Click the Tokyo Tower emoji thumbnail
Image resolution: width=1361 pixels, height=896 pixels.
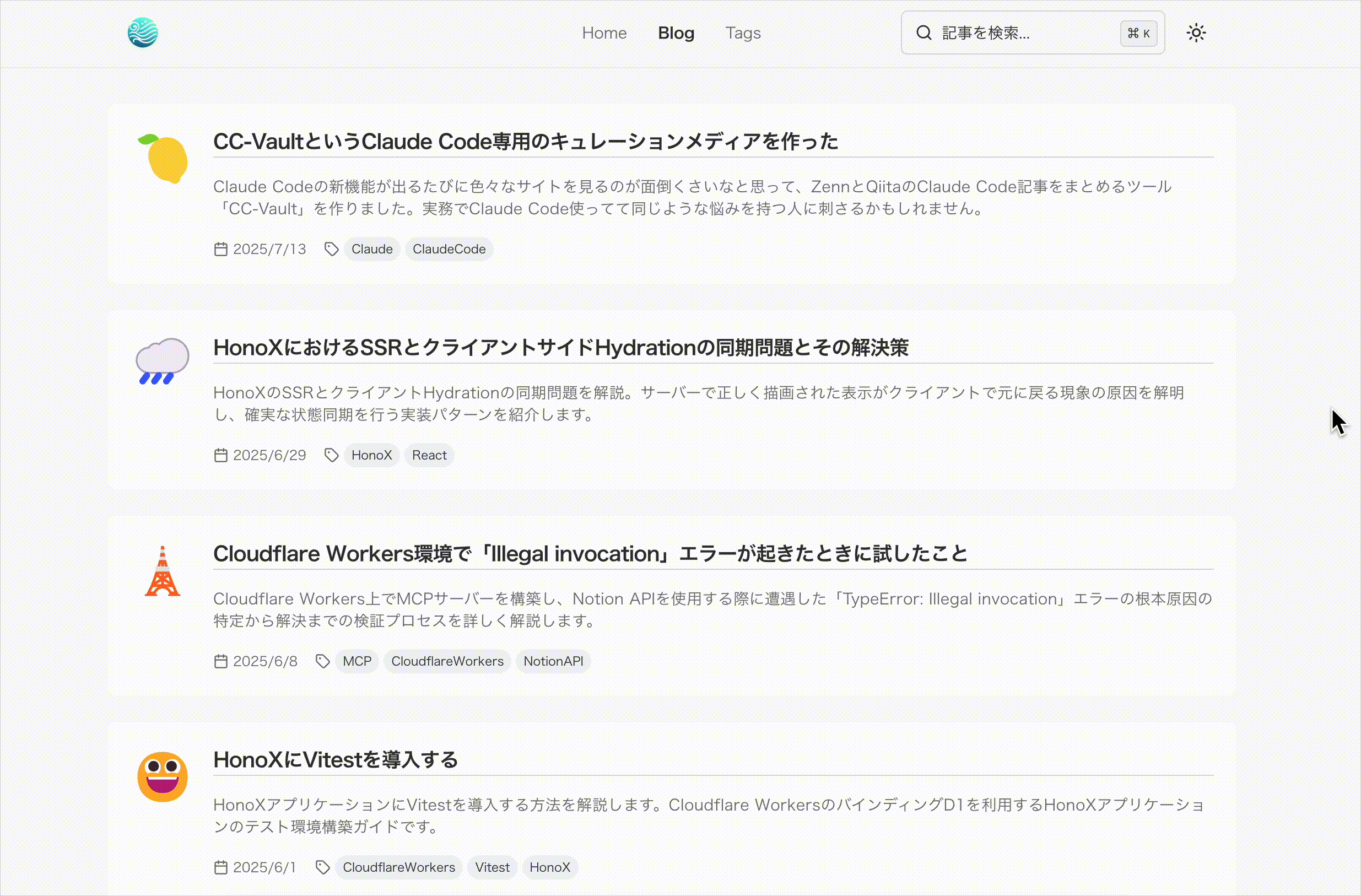point(163,571)
